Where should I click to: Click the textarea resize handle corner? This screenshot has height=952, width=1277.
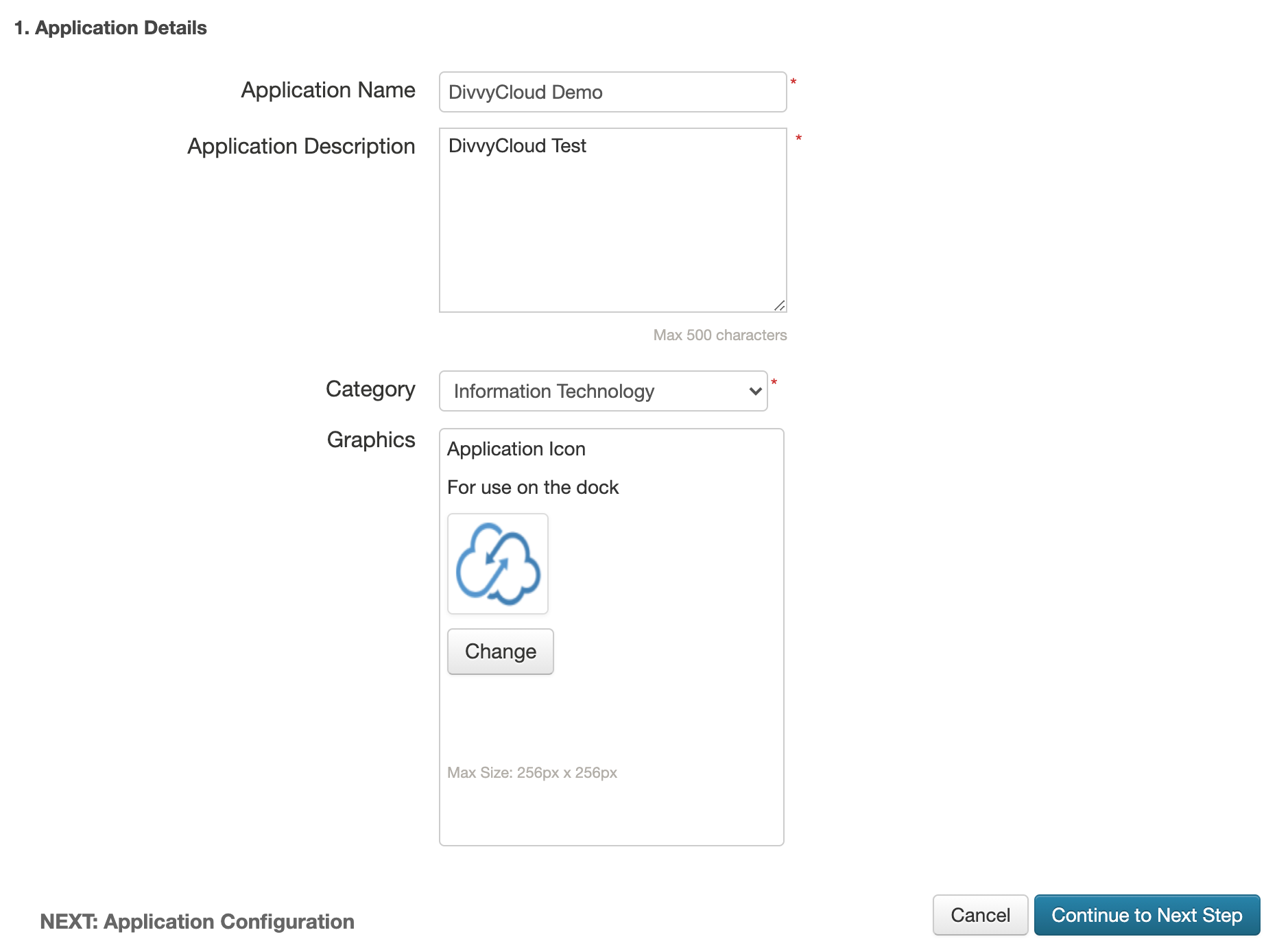[x=780, y=306]
